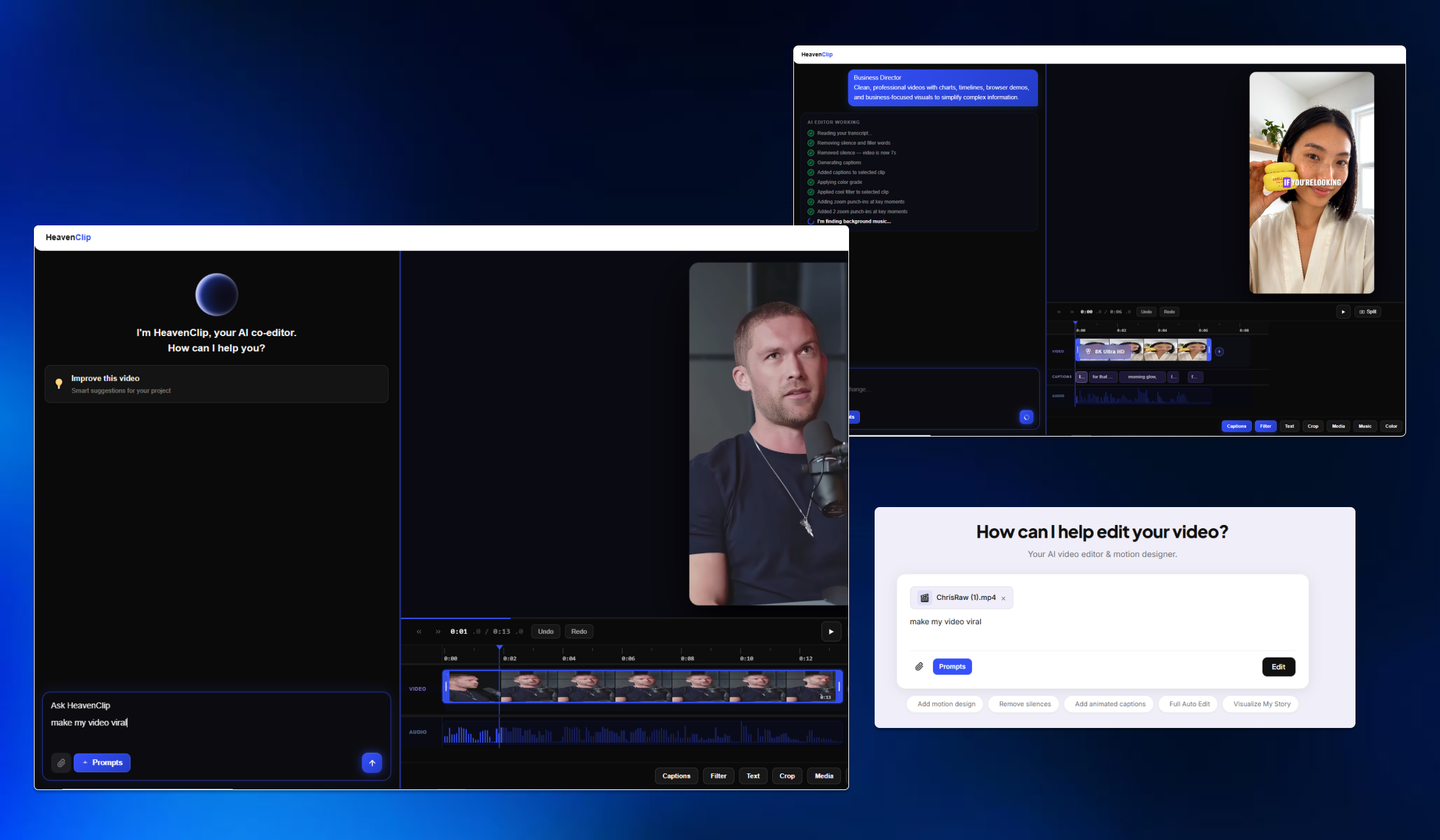This screenshot has height=840, width=1440.
Task: Click 'I'm finding background music...' status line
Action: point(854,222)
